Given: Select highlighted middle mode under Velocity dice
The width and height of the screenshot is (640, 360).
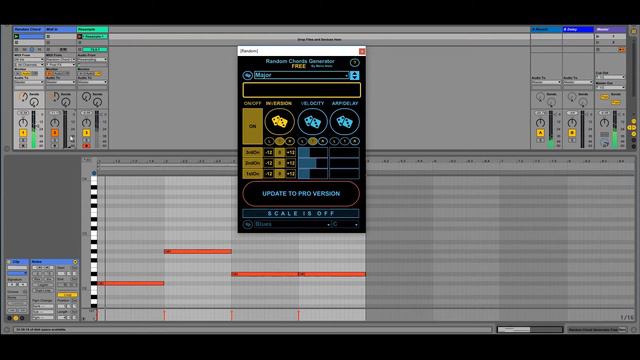Looking at the screenshot, I should click(312, 141).
